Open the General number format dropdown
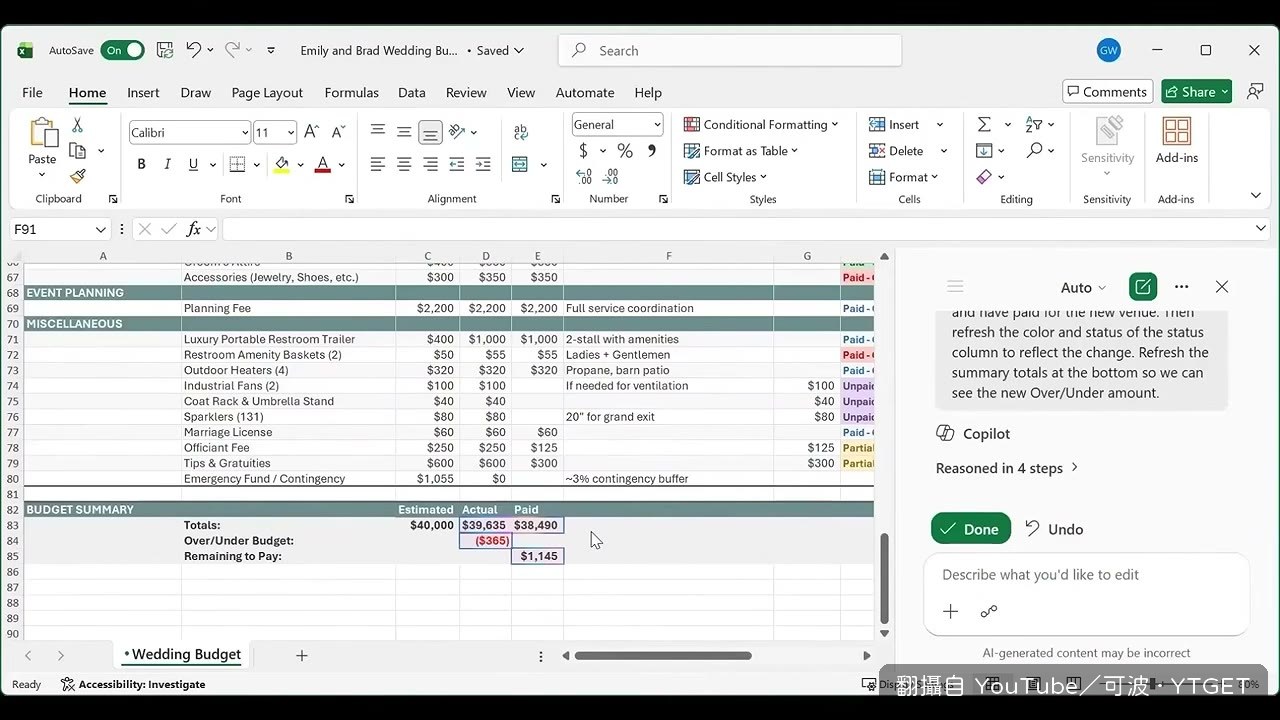Viewport: 1280px width, 720px height. click(x=657, y=125)
